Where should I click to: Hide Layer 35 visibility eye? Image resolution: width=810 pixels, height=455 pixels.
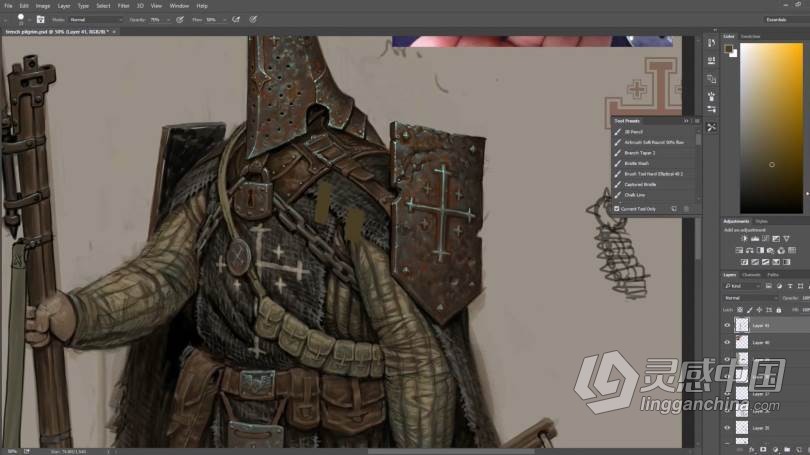(727, 428)
